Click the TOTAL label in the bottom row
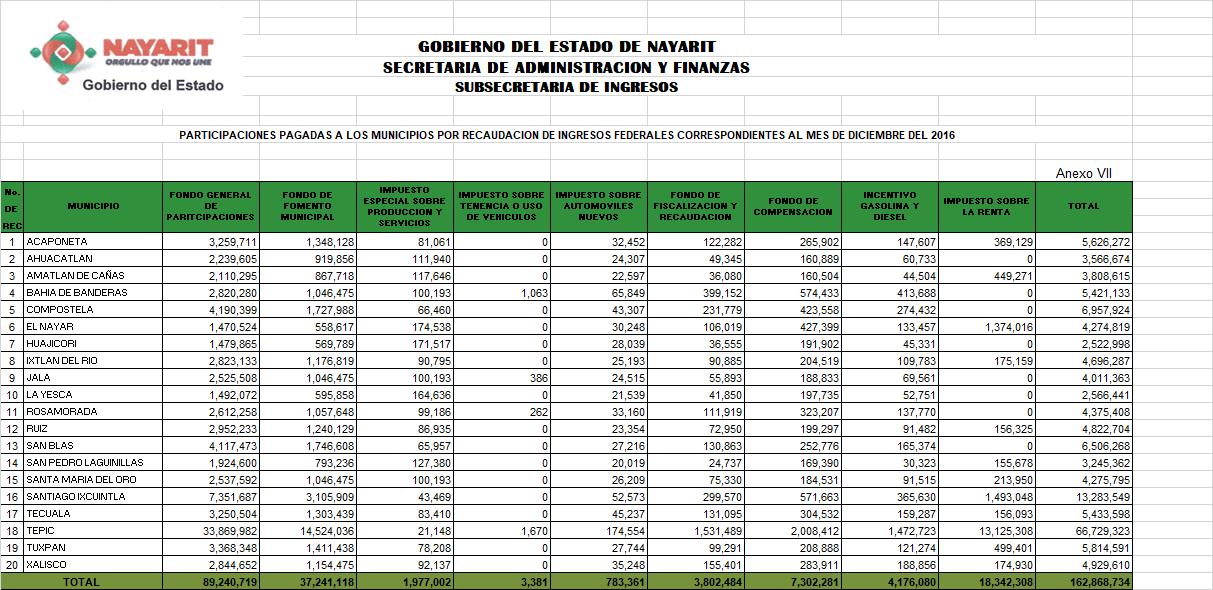 click(x=82, y=582)
